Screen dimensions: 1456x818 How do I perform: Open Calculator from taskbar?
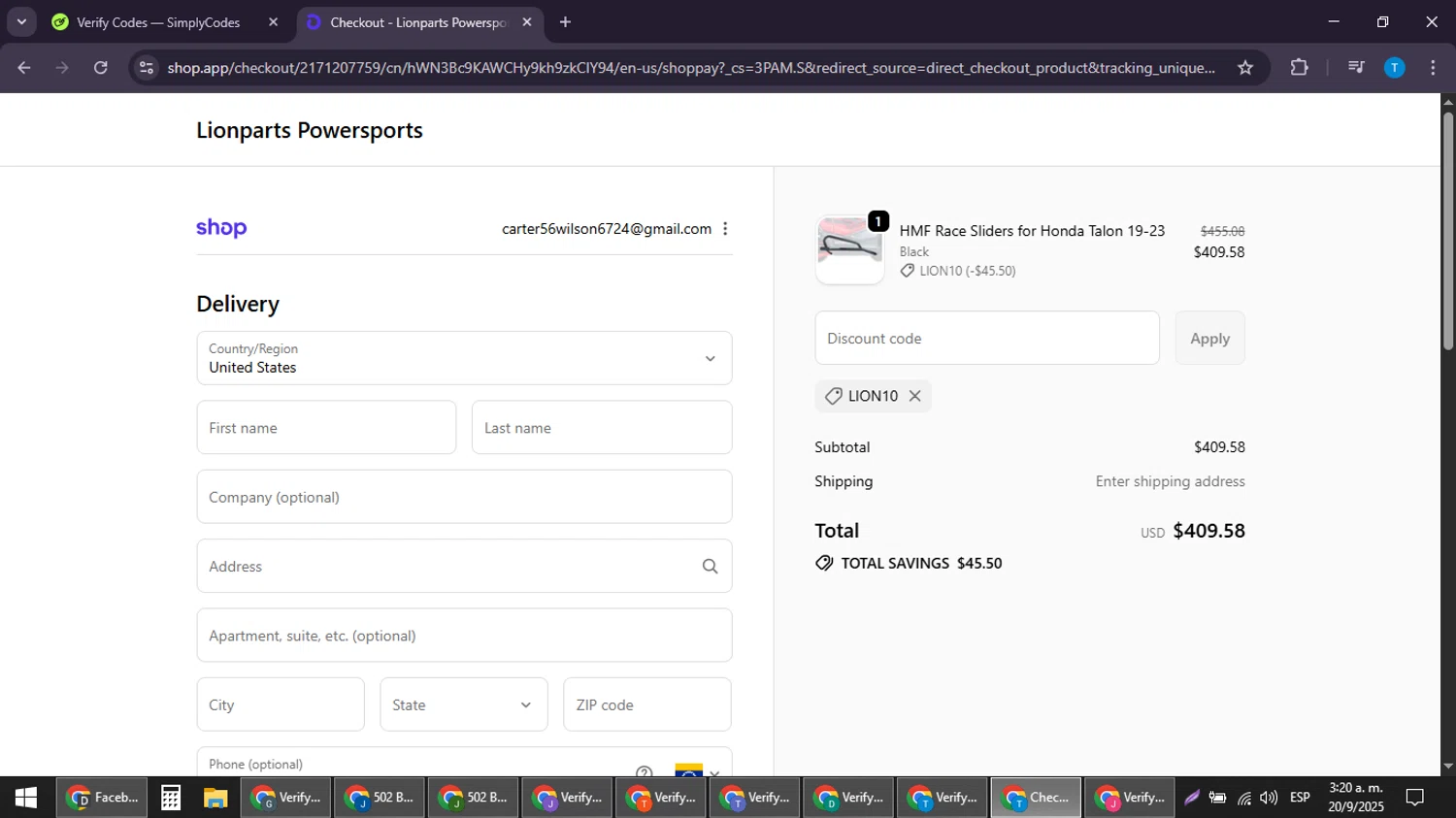[x=171, y=798]
